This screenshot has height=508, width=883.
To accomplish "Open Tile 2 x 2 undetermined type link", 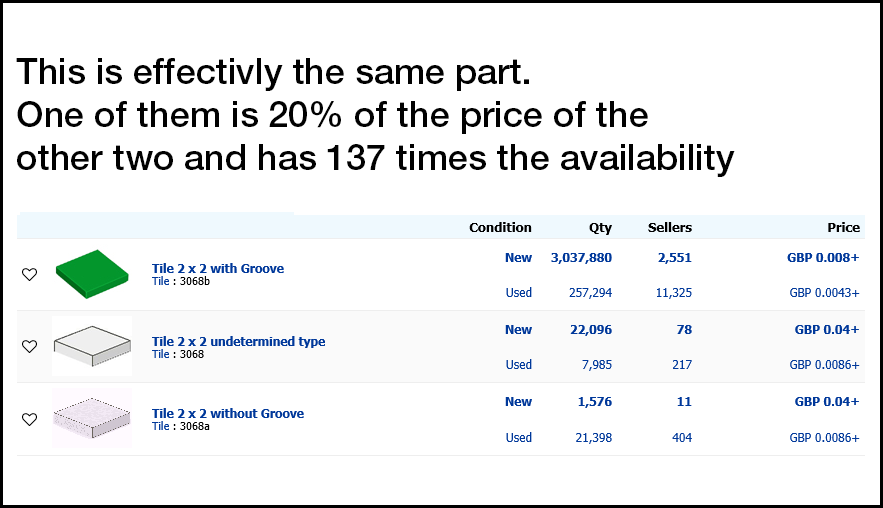I will click(x=238, y=341).
